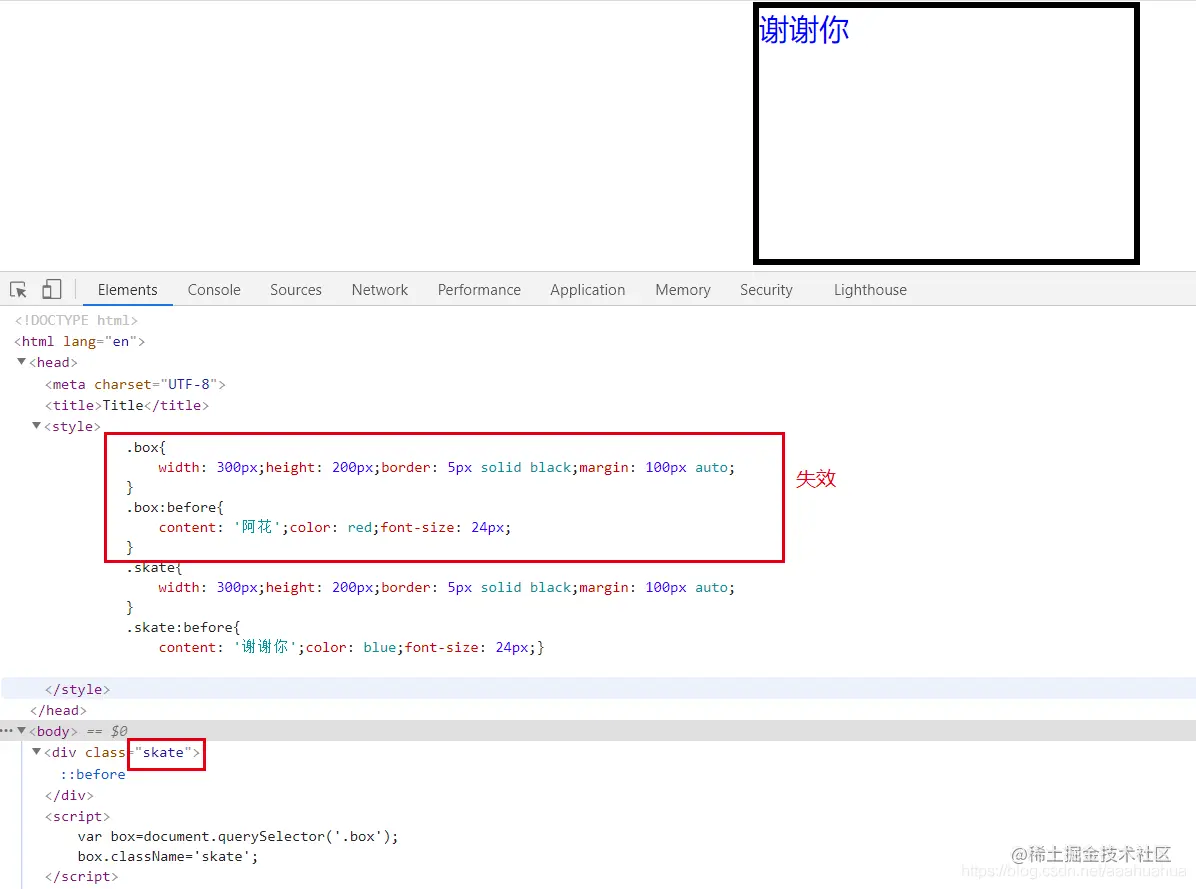The width and height of the screenshot is (1196, 889).
Task: Open the ellipsis menu beside body node
Action: (x=7, y=730)
